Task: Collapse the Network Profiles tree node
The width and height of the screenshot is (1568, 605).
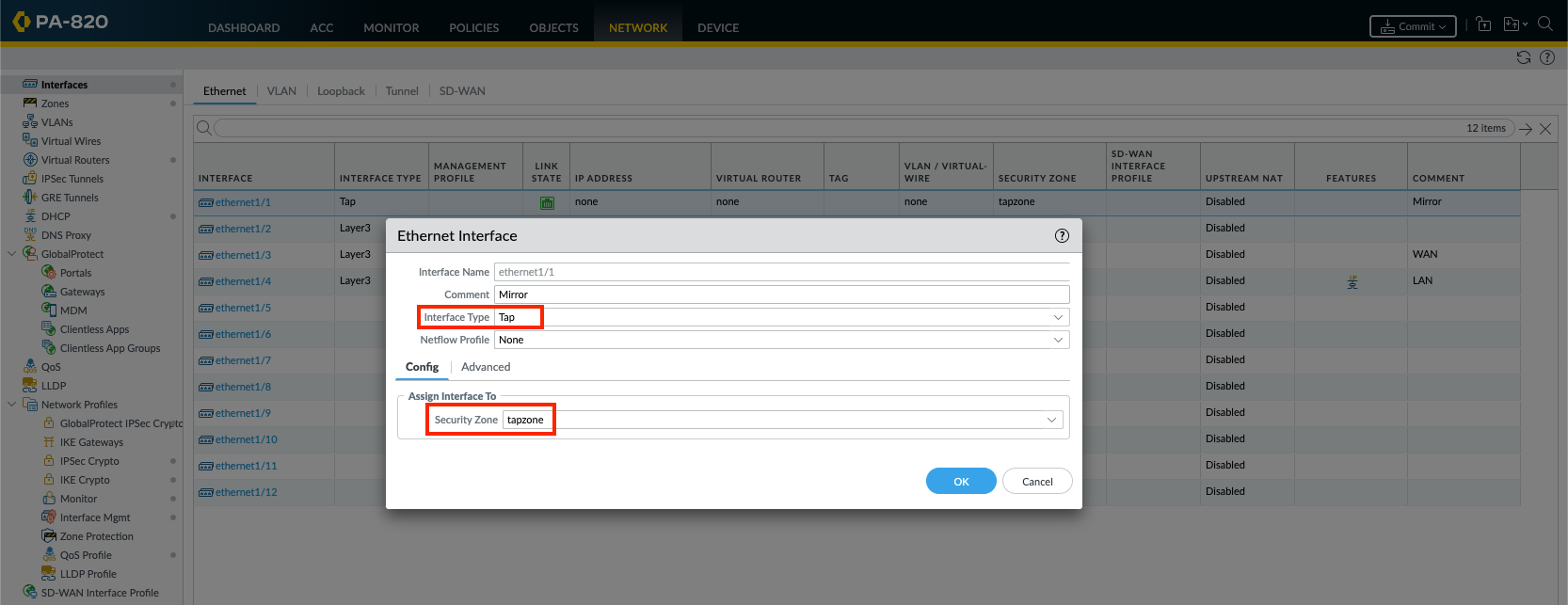Action: [x=11, y=405]
